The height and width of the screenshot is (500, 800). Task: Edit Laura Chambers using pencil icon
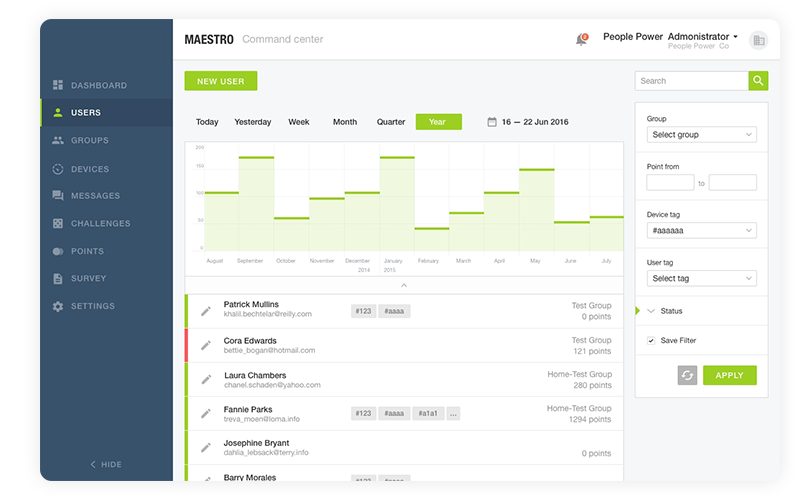pyautogui.click(x=206, y=379)
